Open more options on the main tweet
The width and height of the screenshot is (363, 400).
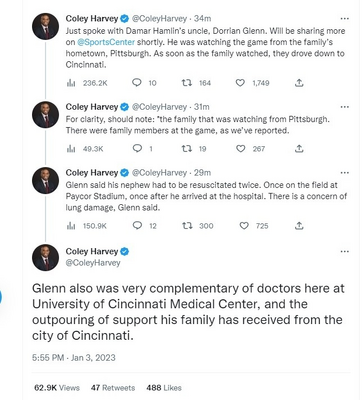(345, 251)
